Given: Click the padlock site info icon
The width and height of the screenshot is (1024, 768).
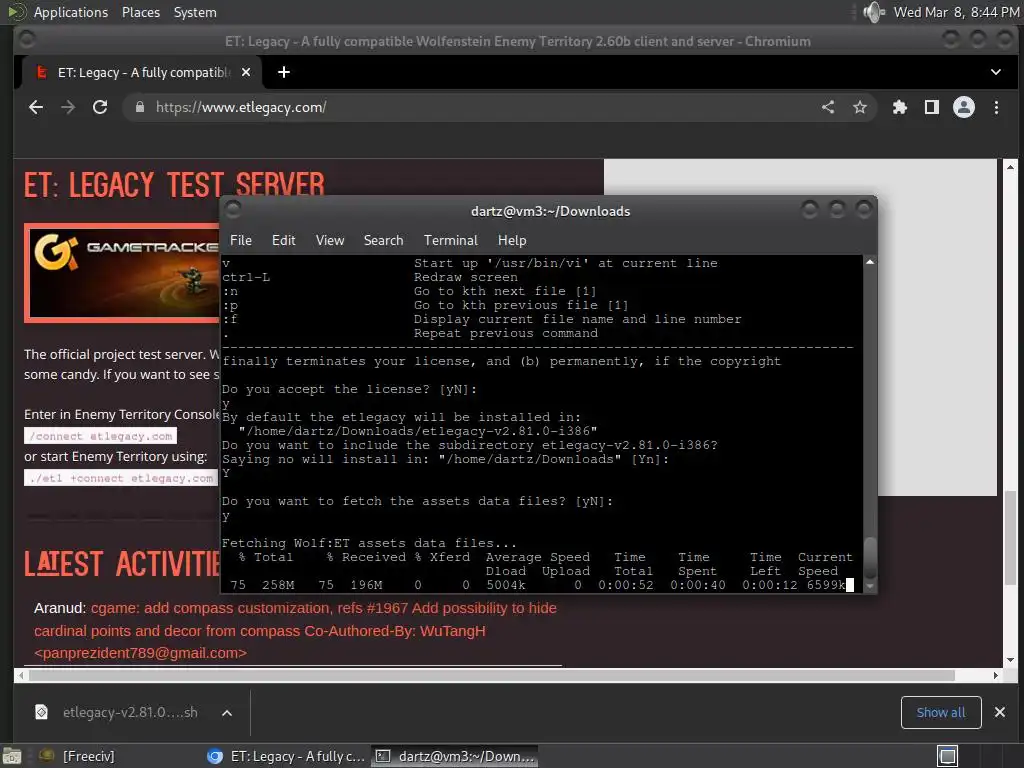Looking at the screenshot, I should point(140,107).
